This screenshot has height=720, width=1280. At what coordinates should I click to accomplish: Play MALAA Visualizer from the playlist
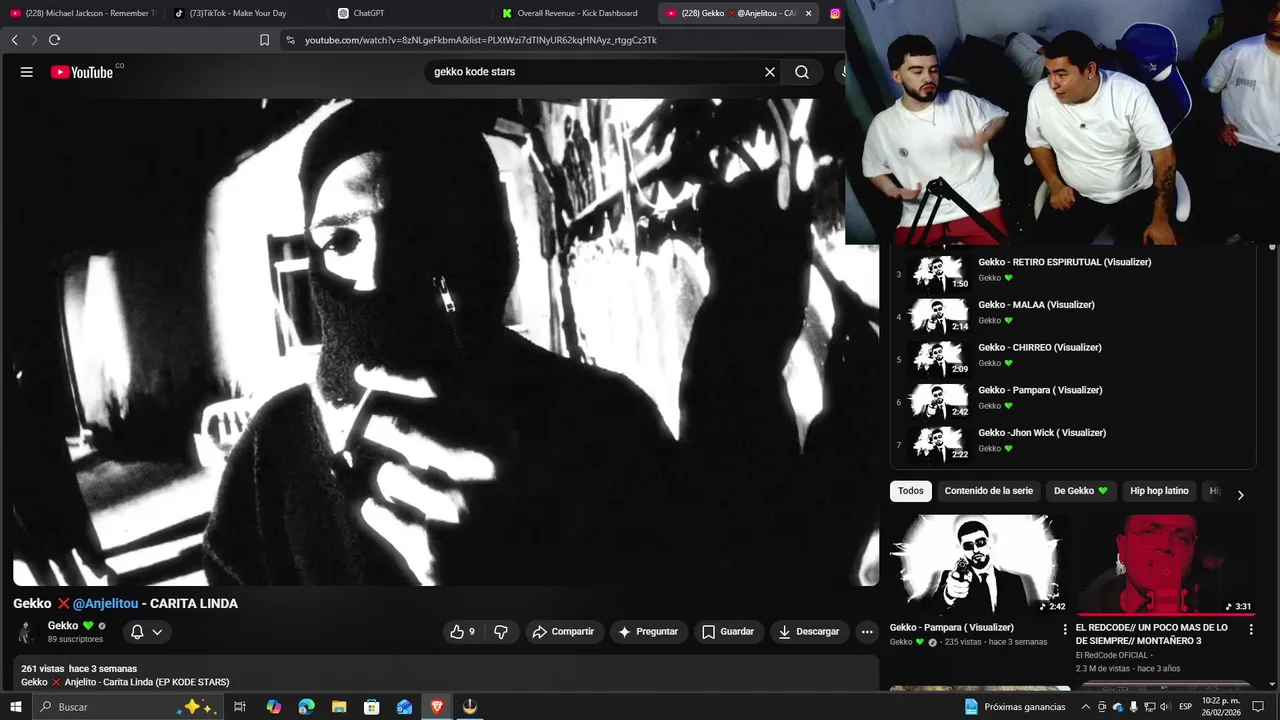point(1036,305)
